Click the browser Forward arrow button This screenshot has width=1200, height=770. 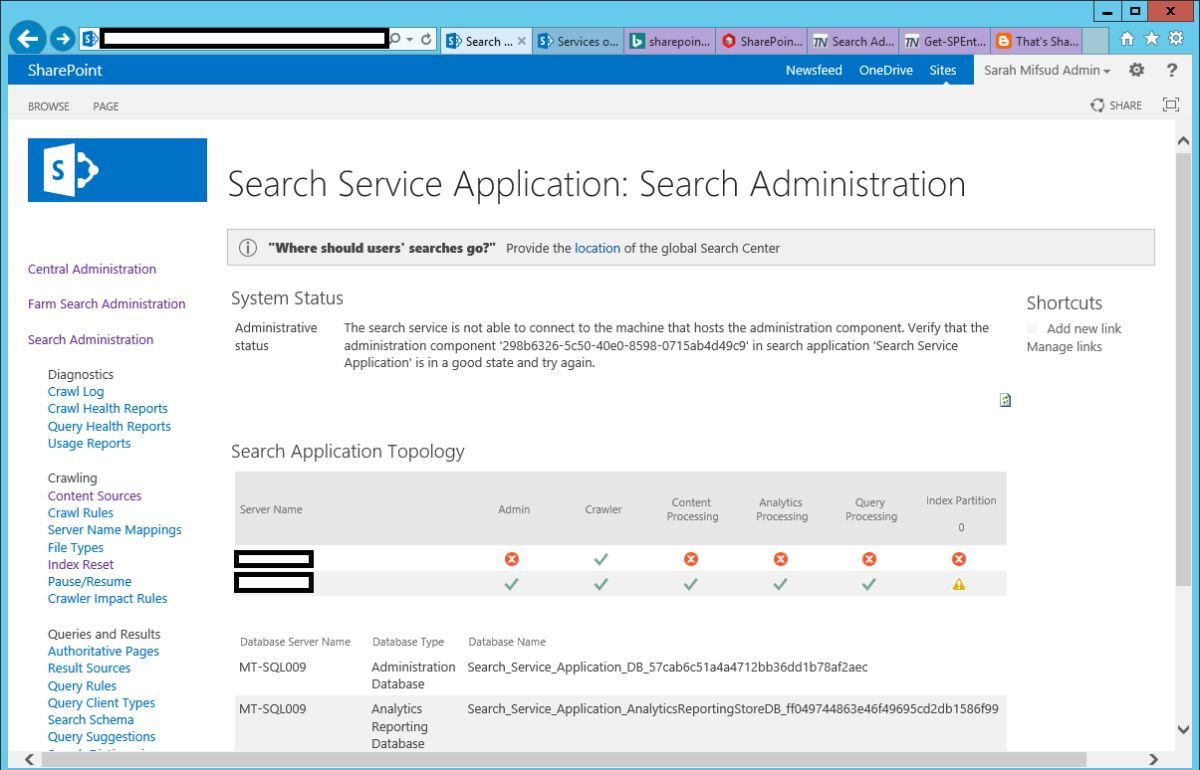[x=62, y=40]
